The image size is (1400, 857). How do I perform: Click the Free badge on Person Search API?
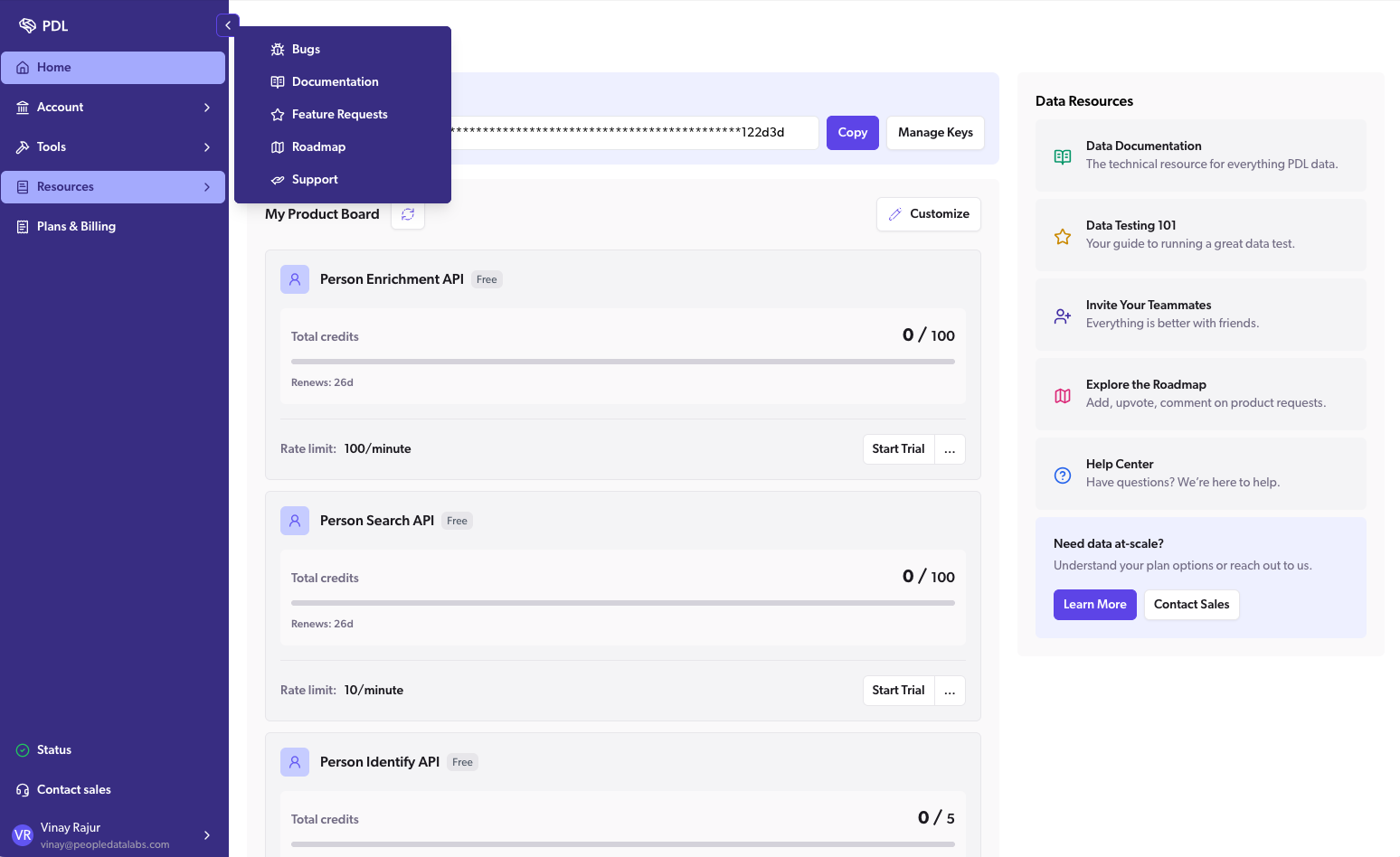(x=457, y=522)
